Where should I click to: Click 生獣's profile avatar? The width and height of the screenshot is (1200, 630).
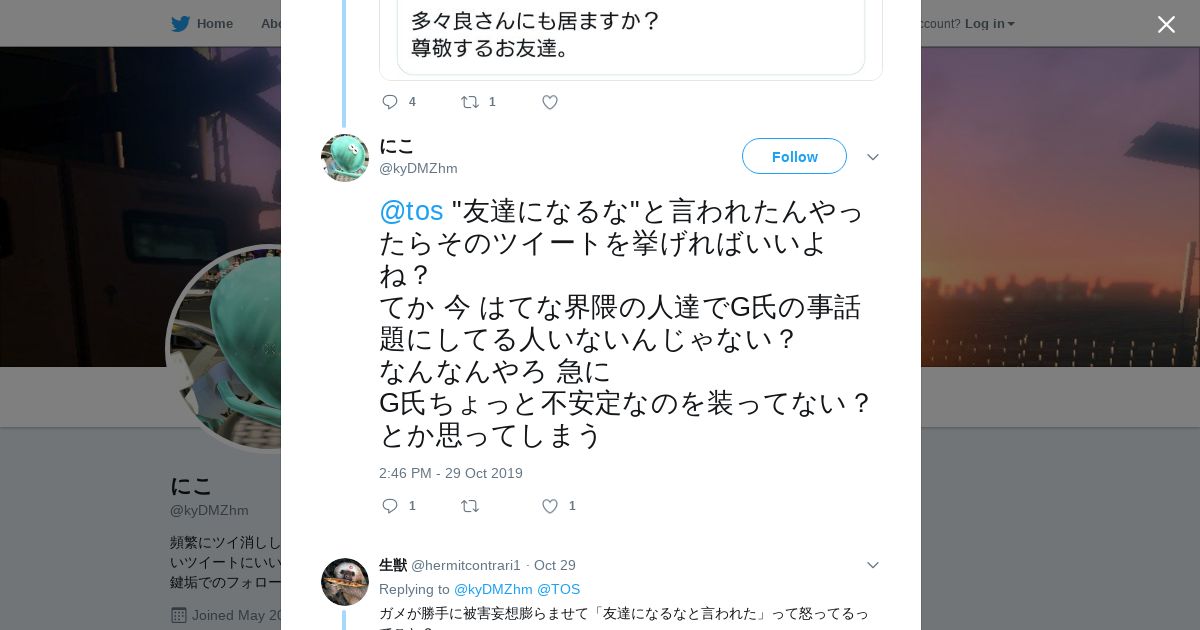coord(345,582)
